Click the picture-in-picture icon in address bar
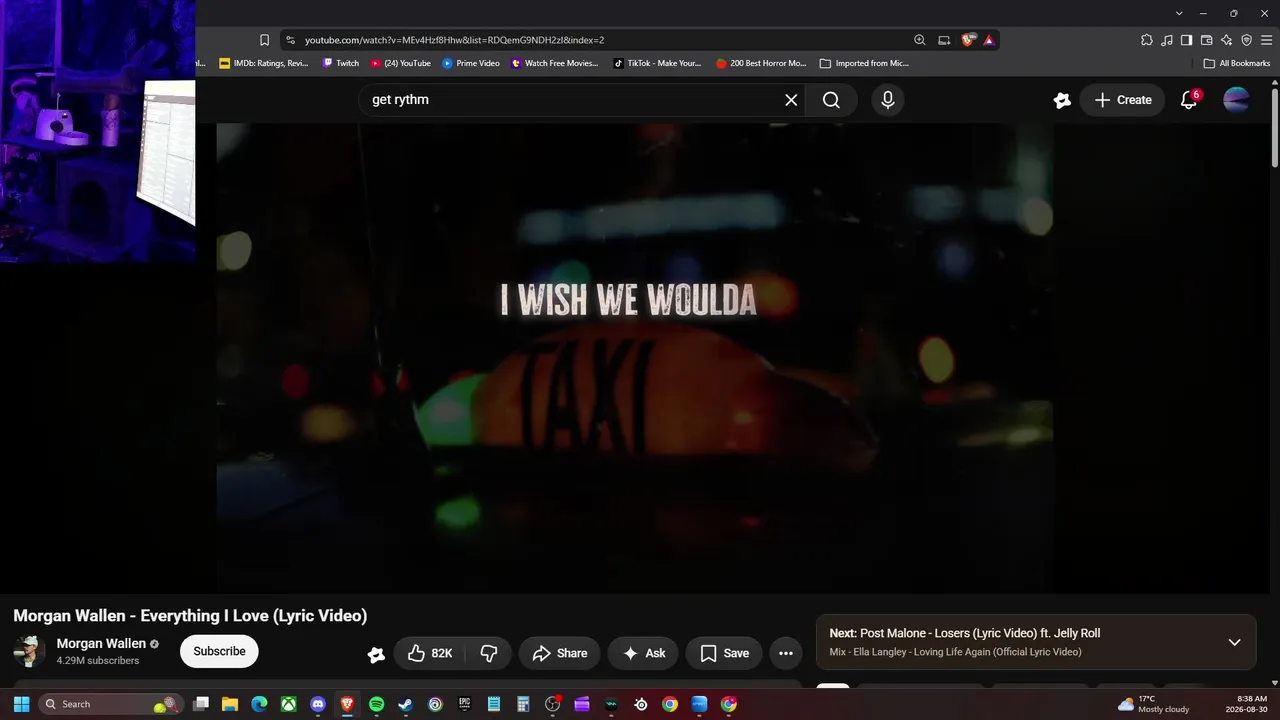Image resolution: width=1280 pixels, height=720 pixels. click(x=944, y=40)
